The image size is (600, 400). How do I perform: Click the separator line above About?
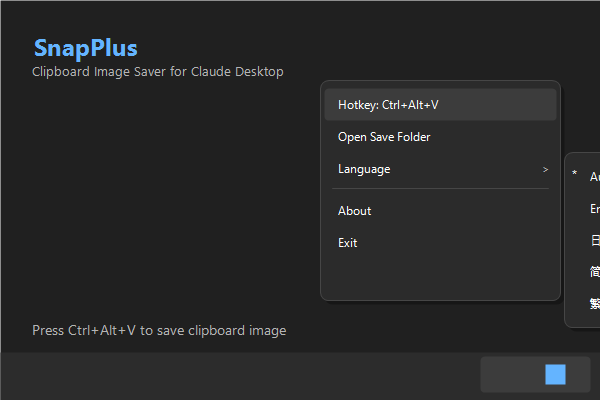tap(440, 189)
